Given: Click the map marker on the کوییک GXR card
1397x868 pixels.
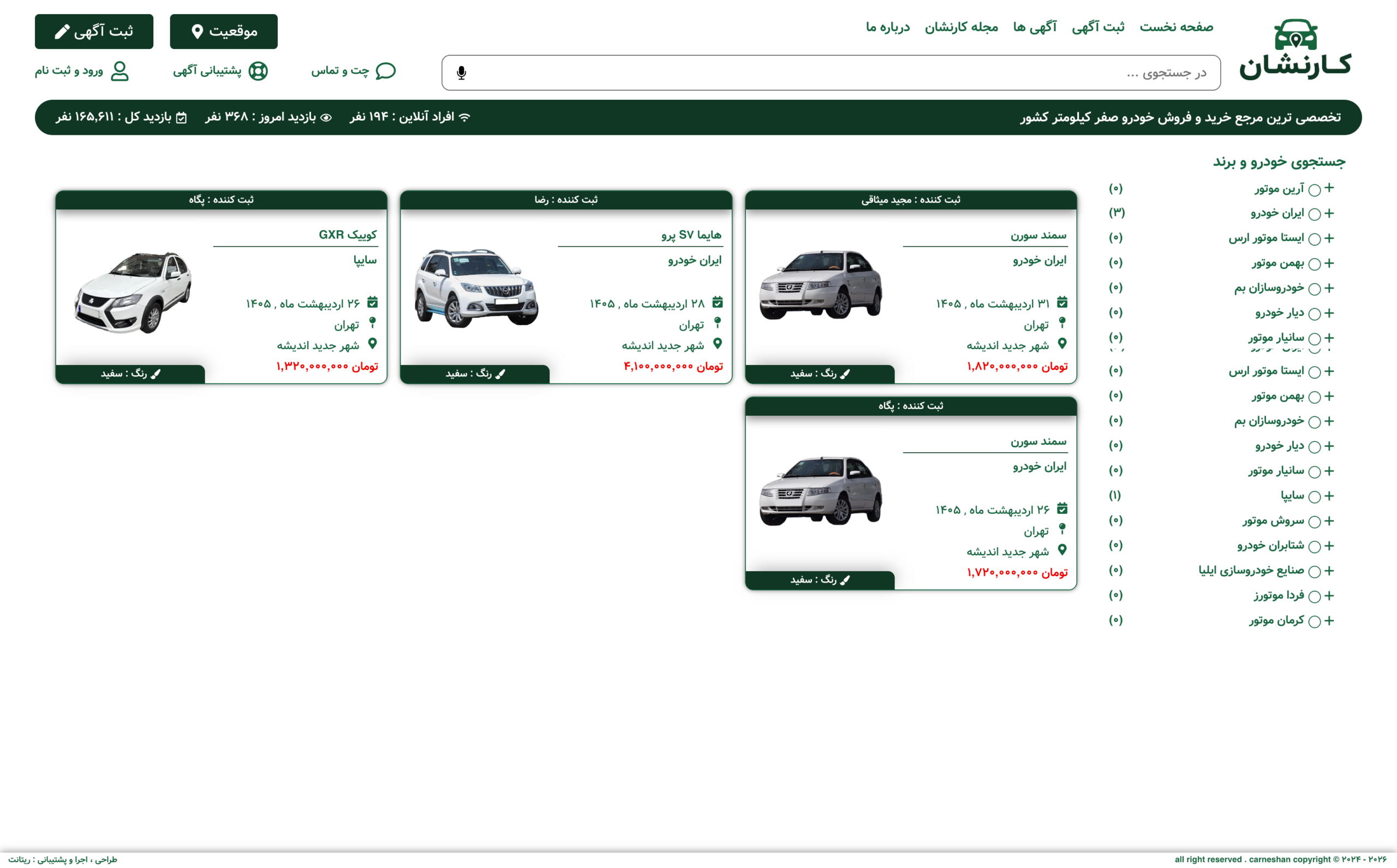Looking at the screenshot, I should click(x=372, y=343).
